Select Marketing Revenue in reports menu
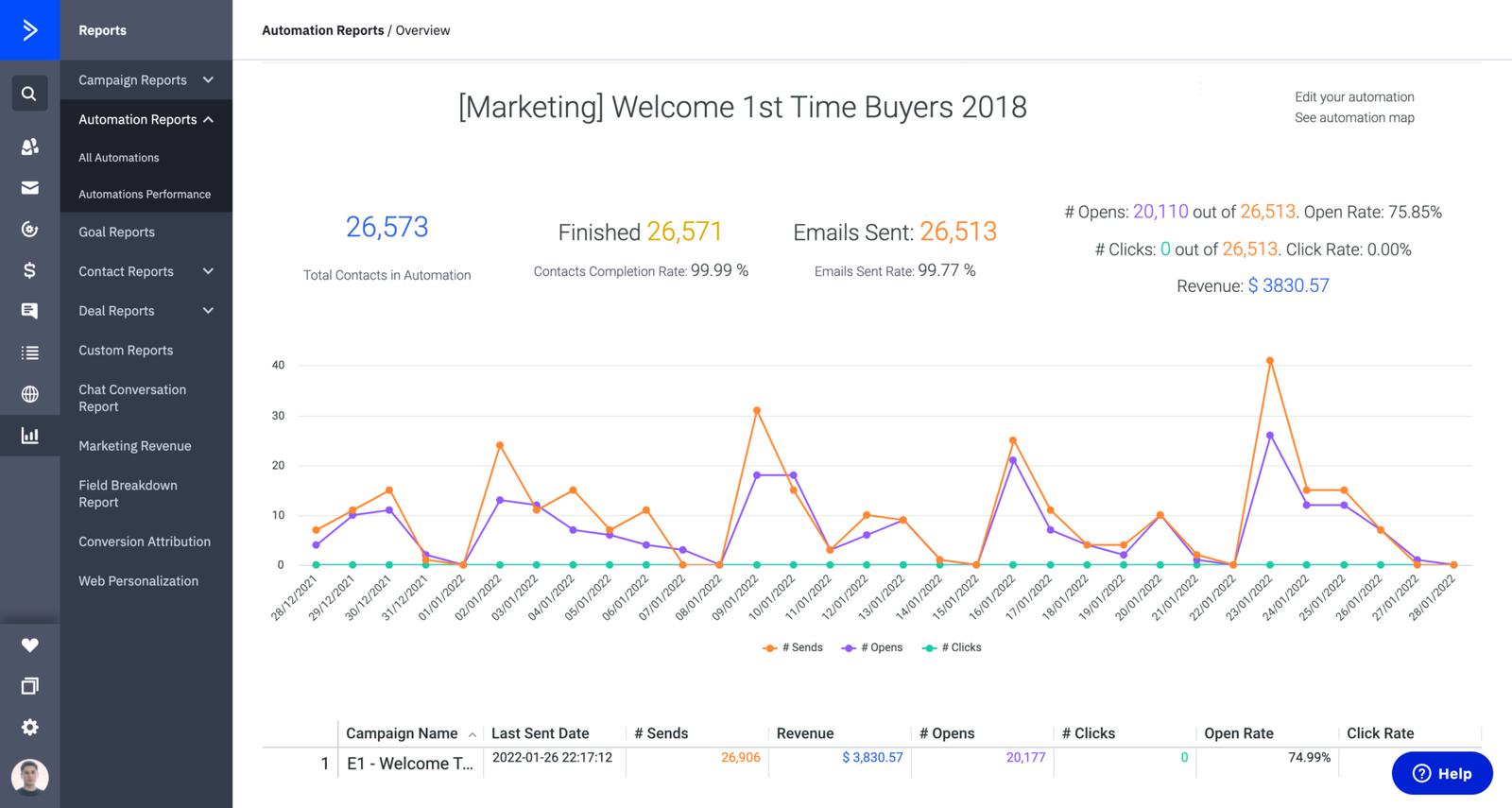The image size is (1512, 808). (134, 446)
